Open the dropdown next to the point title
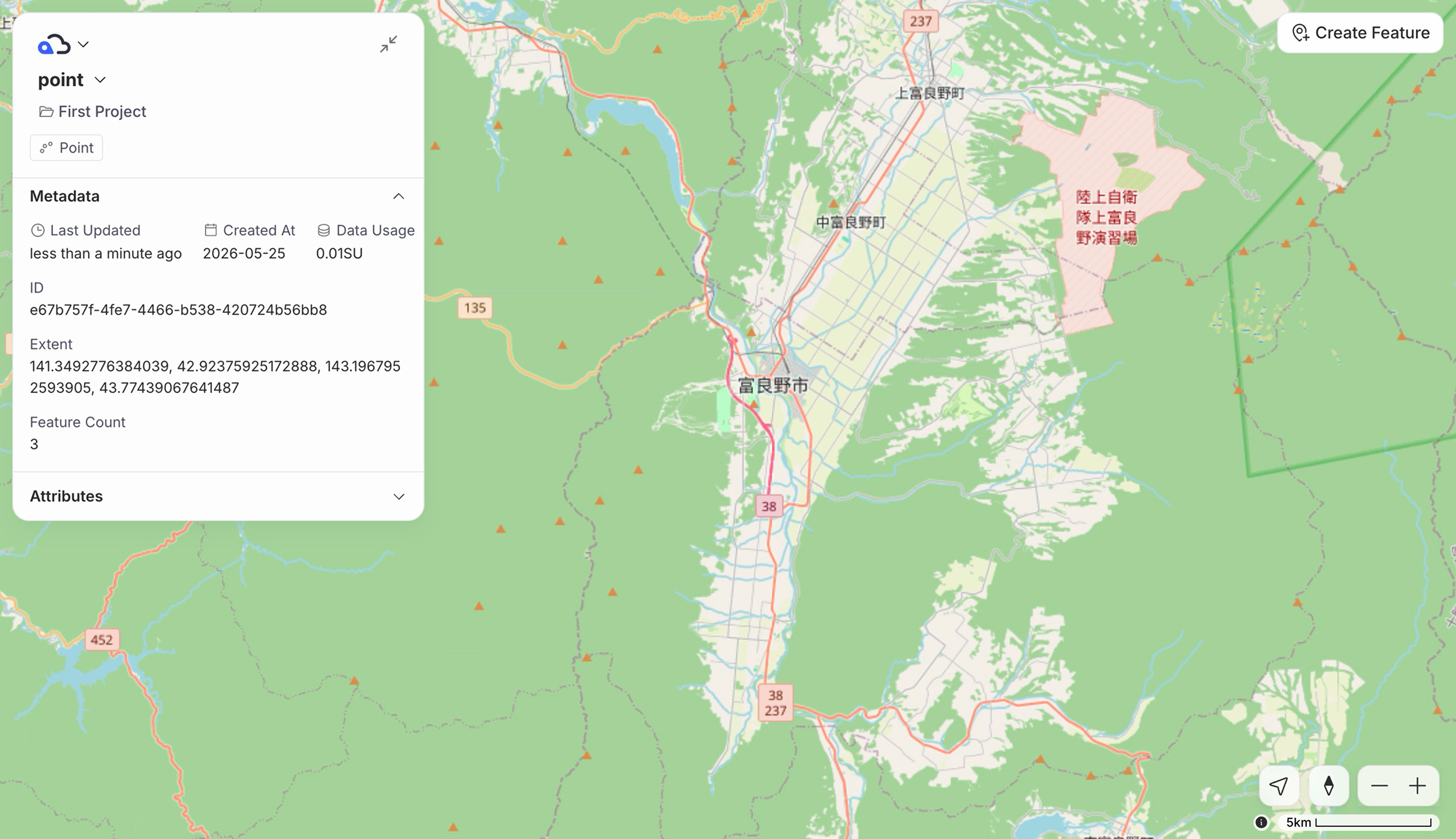The width and height of the screenshot is (1456, 839). pos(100,80)
